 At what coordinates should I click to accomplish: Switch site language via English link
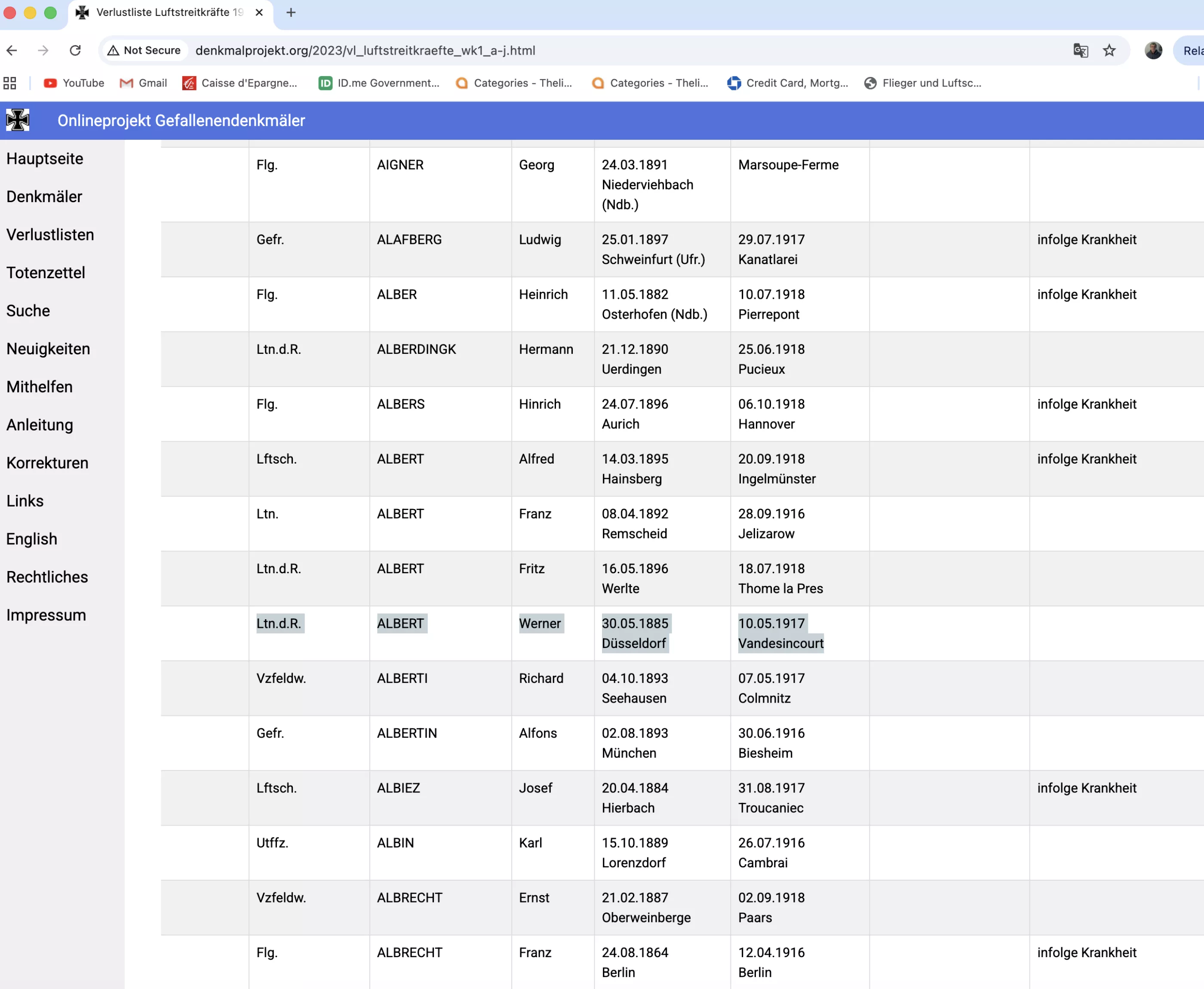coord(32,539)
